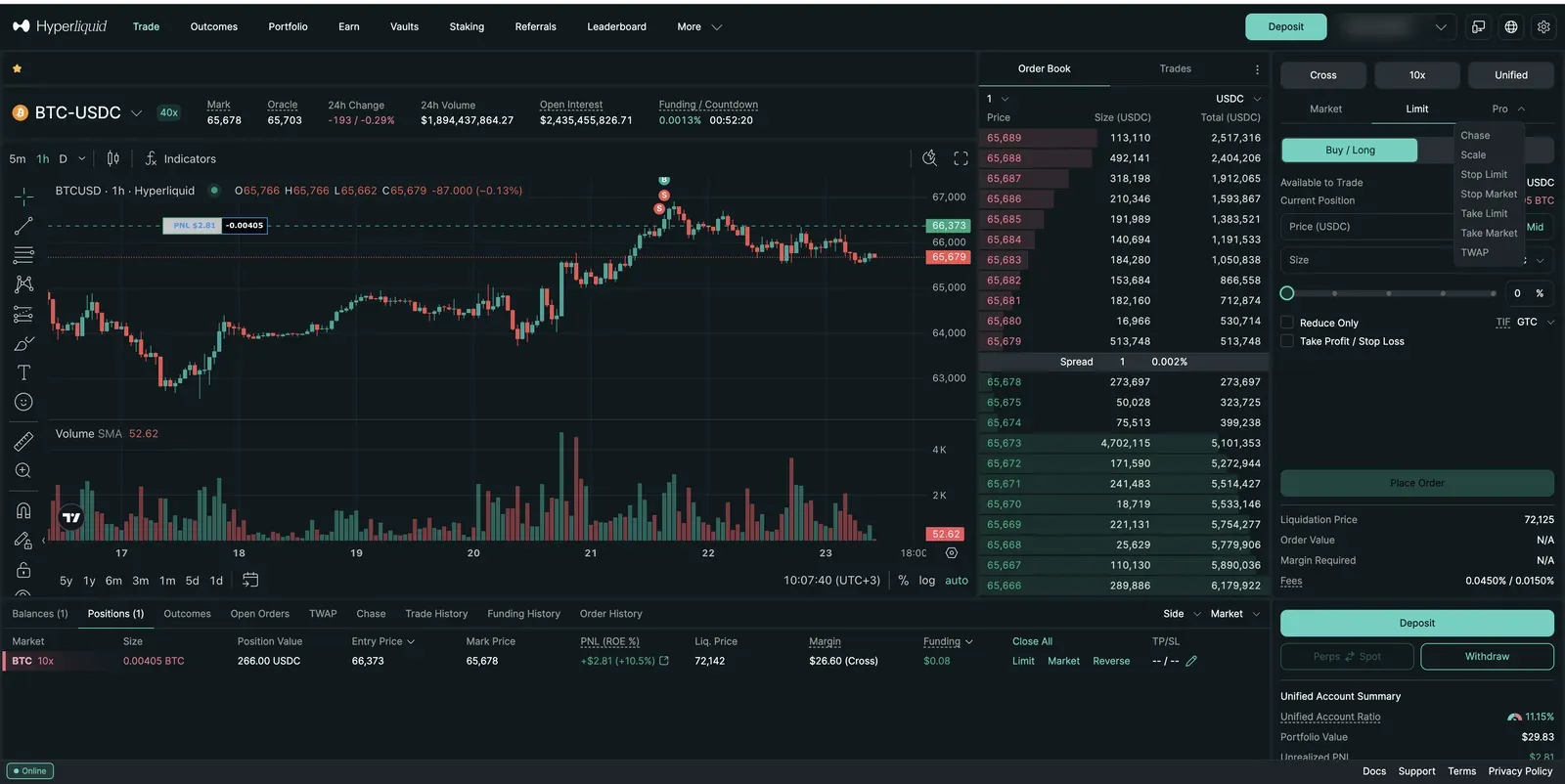Open the chart scale settings gear

(x=952, y=552)
